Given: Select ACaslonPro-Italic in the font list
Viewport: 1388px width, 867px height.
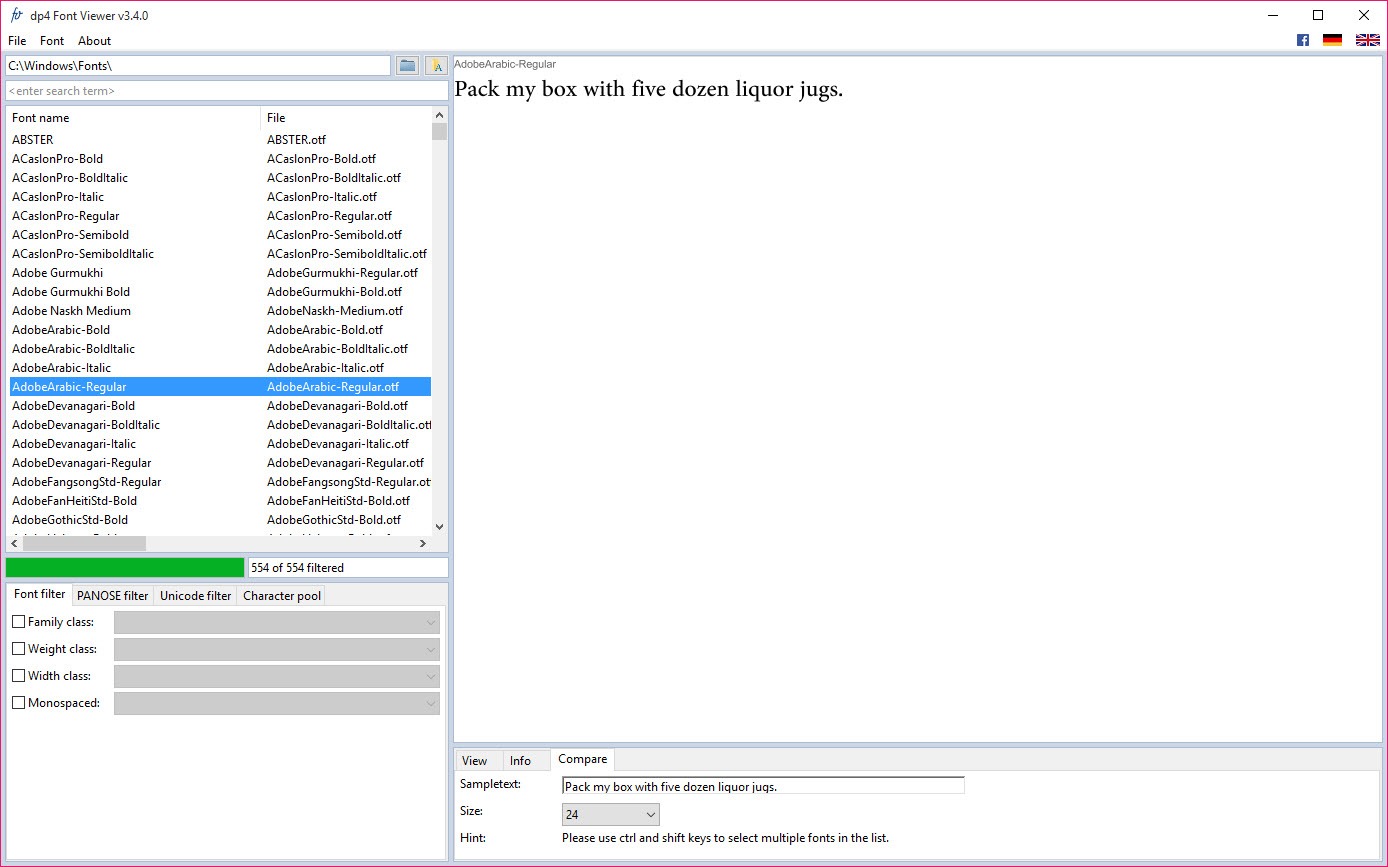Looking at the screenshot, I should (58, 197).
